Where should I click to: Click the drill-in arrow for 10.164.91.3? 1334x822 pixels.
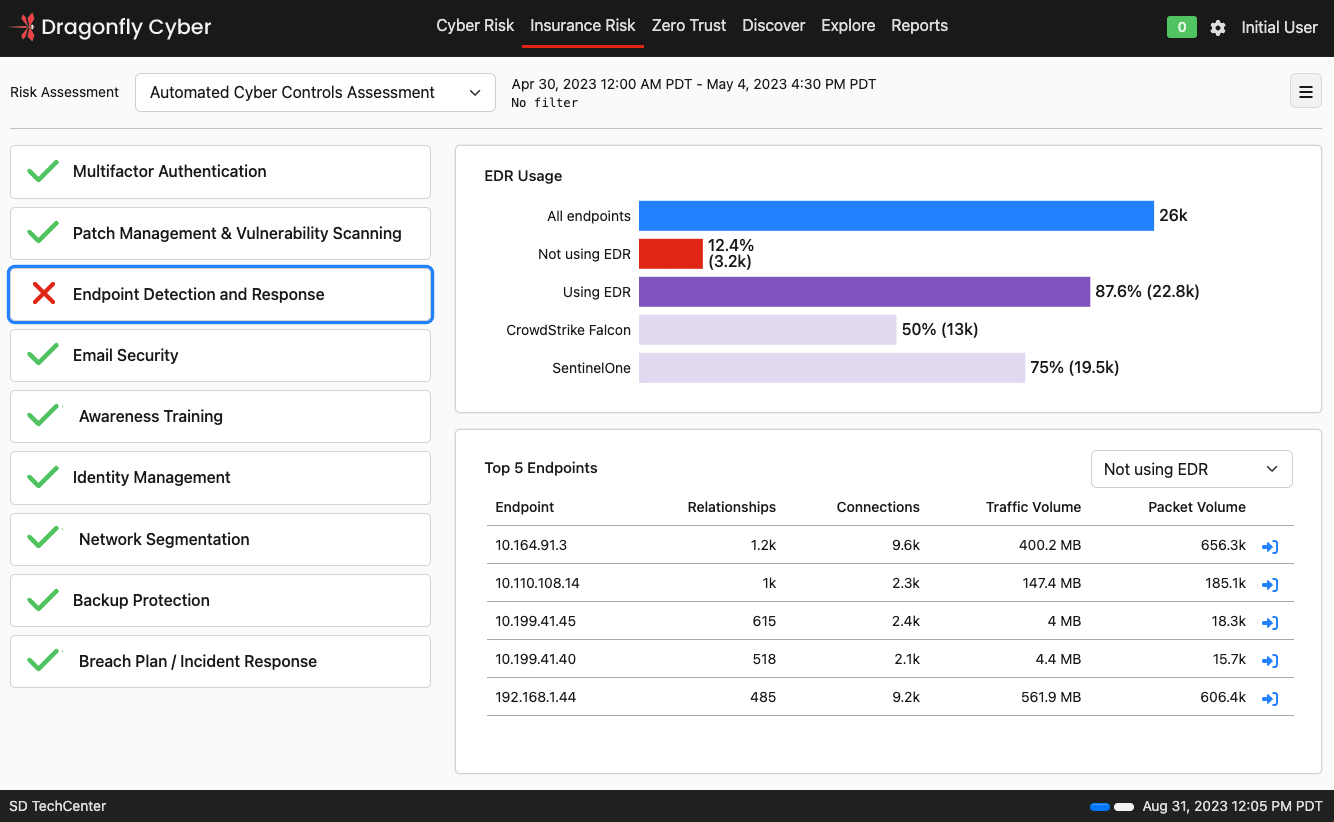(1270, 546)
